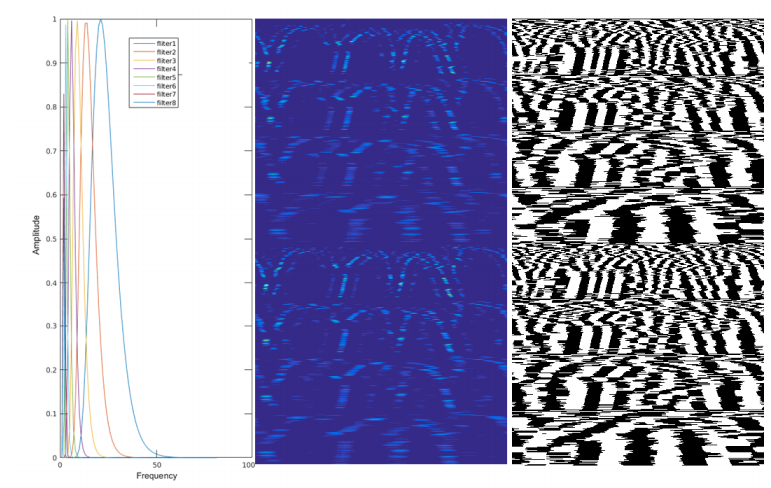Select the filter4 legend entry
This screenshot has height=488, width=771.
point(166,69)
